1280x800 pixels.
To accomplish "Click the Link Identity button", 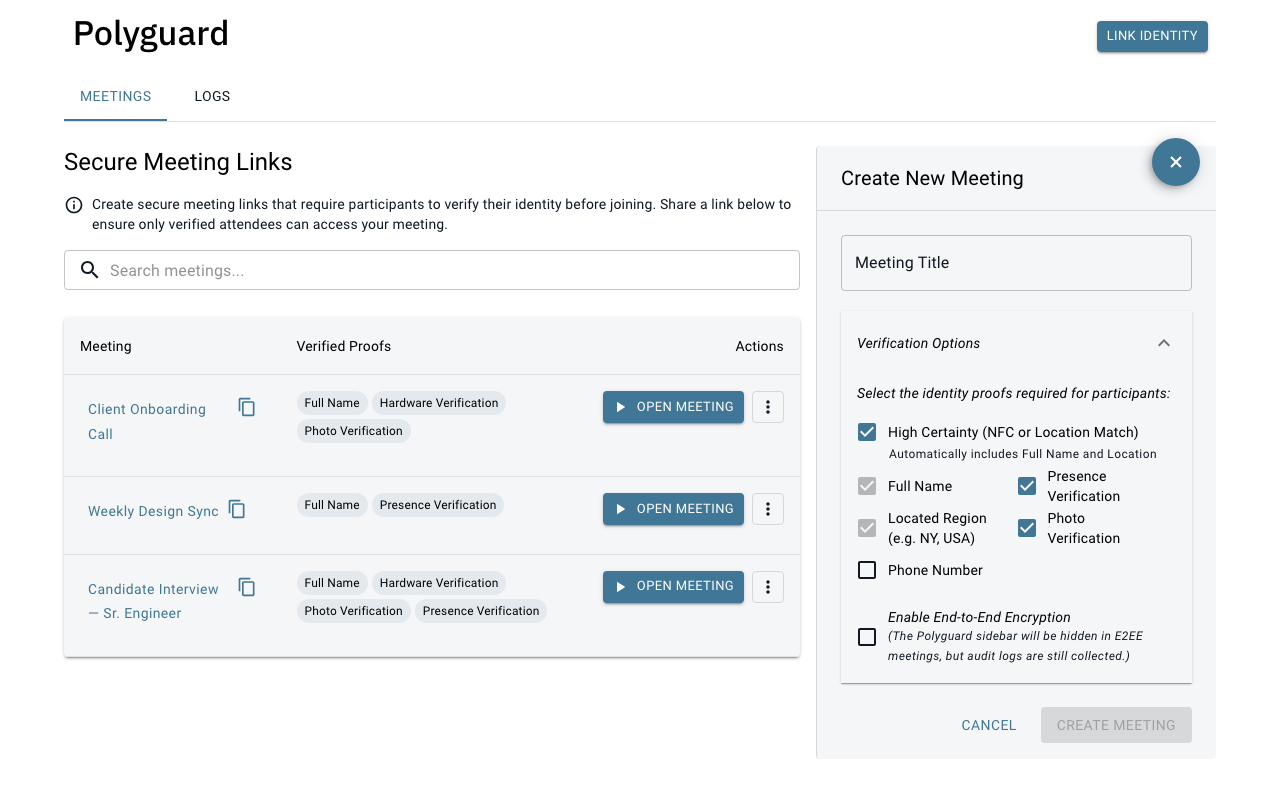I will click(1152, 37).
